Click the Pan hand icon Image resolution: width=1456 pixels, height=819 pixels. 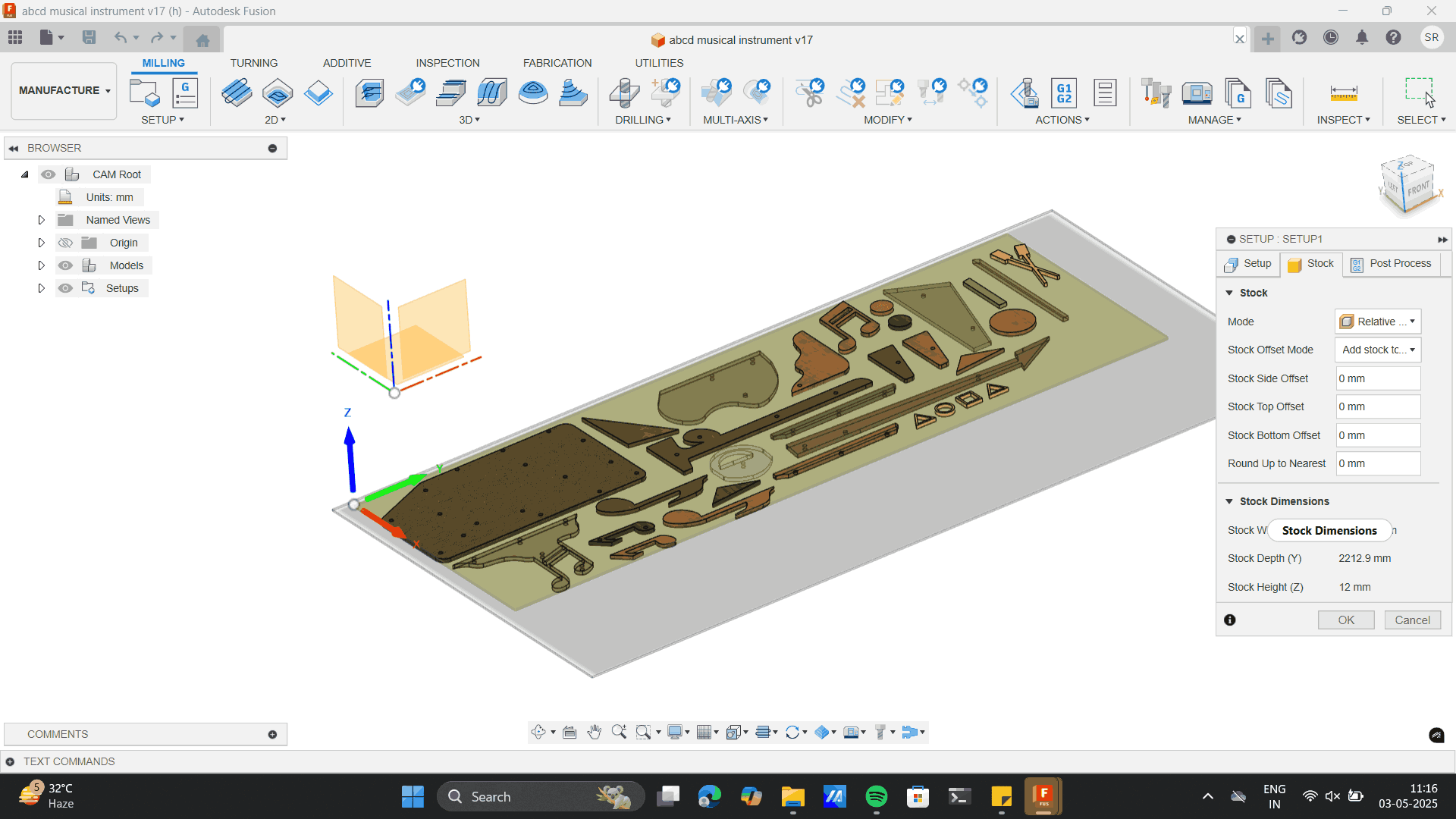pyautogui.click(x=594, y=732)
